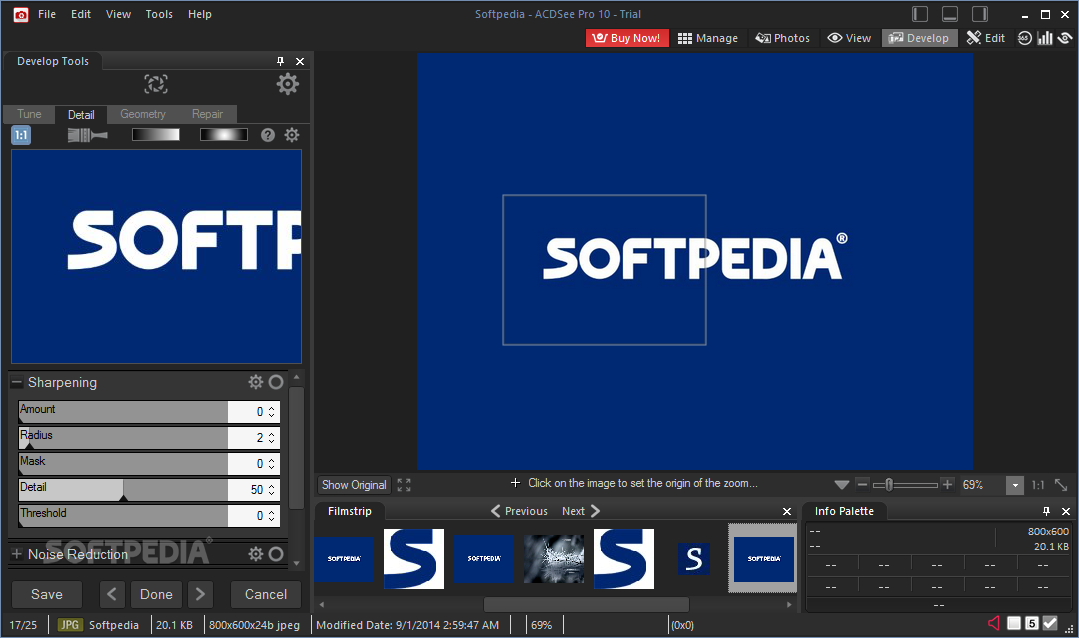1079x638 pixels.
Task: Switch to the Repair tab
Action: point(207,114)
